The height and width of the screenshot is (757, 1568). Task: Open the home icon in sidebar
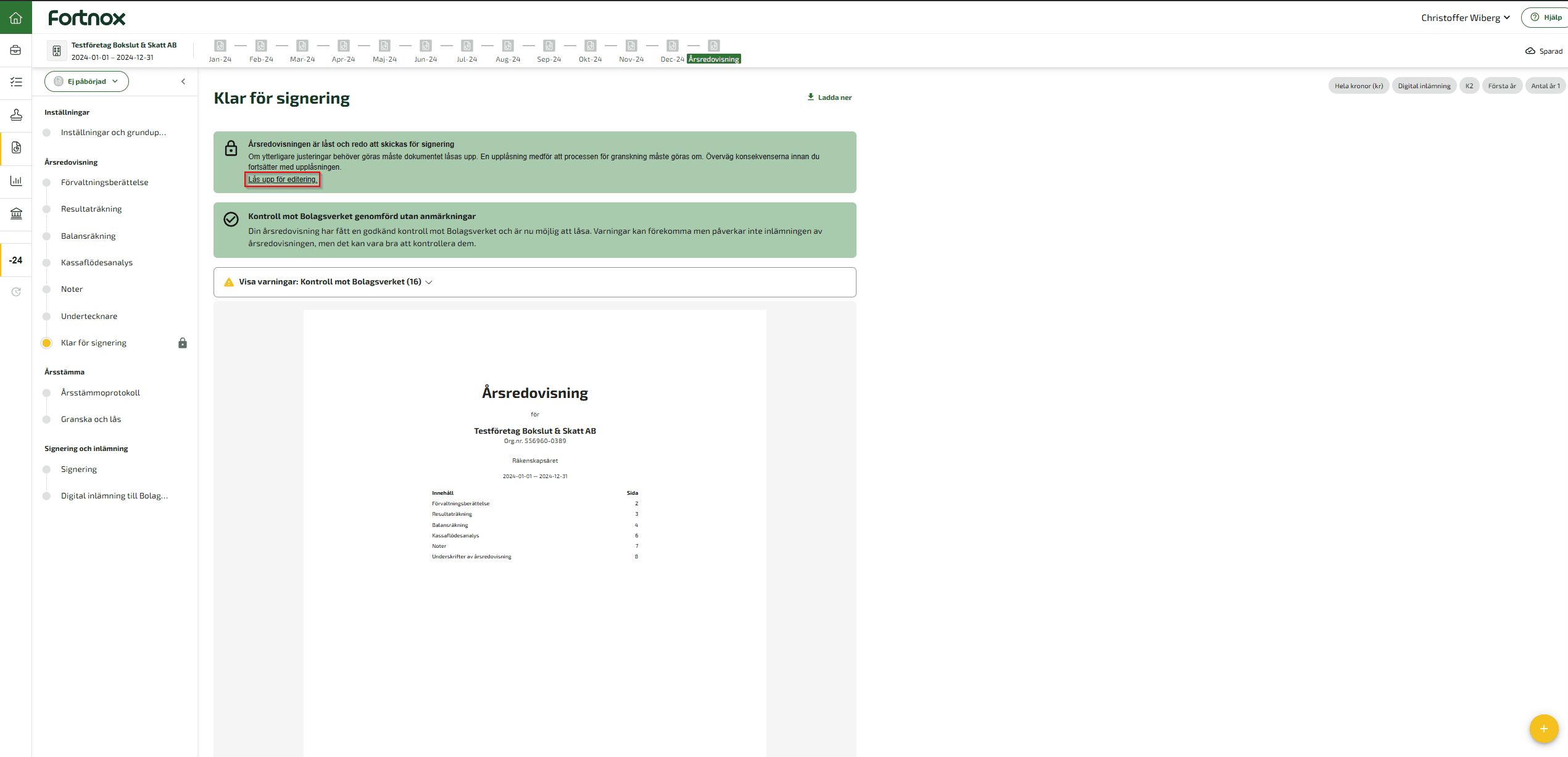pyautogui.click(x=16, y=18)
